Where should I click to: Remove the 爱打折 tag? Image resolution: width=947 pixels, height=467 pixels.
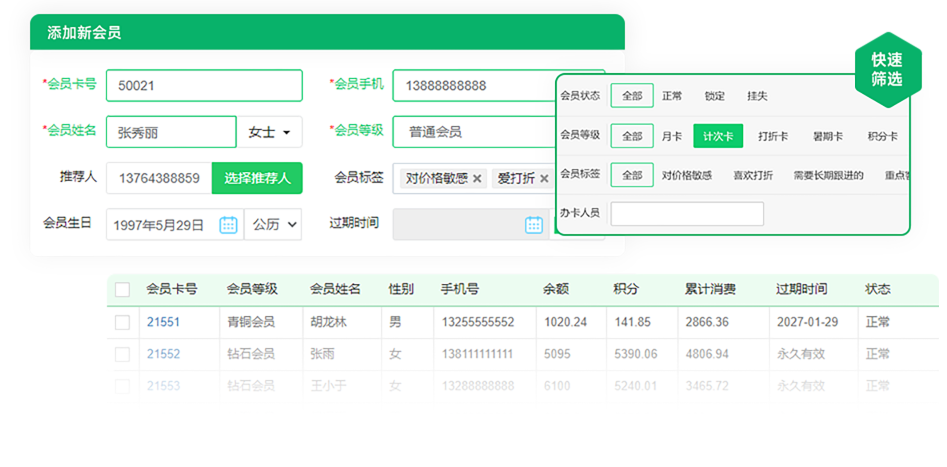[x=544, y=179]
